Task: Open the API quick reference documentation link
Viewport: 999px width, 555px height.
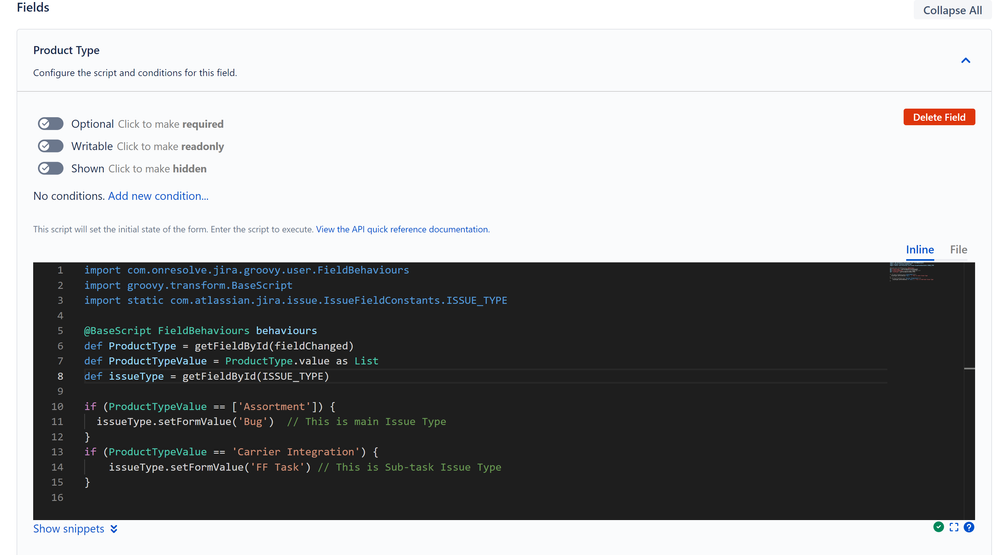Action: coord(403,229)
